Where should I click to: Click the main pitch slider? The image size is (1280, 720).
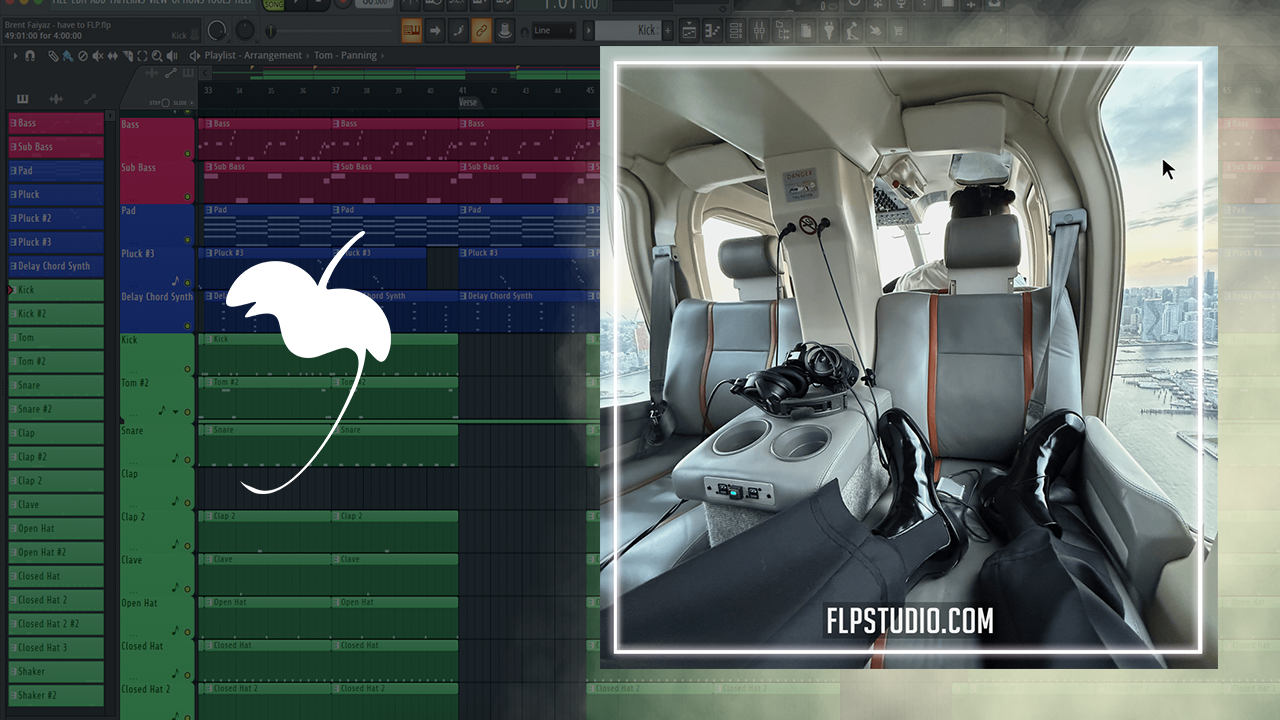point(244,30)
